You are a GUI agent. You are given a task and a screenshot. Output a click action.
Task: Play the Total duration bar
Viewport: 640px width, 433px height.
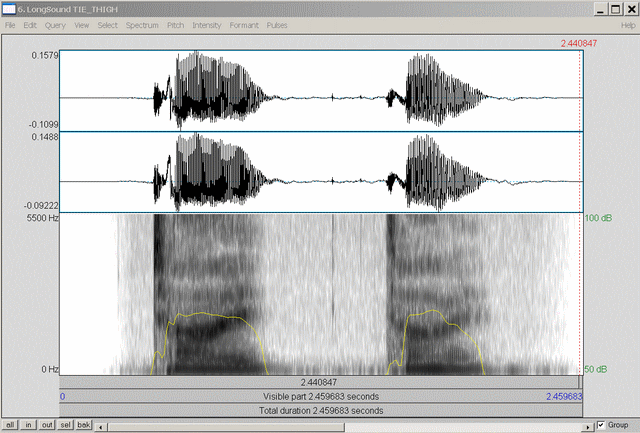(320, 410)
